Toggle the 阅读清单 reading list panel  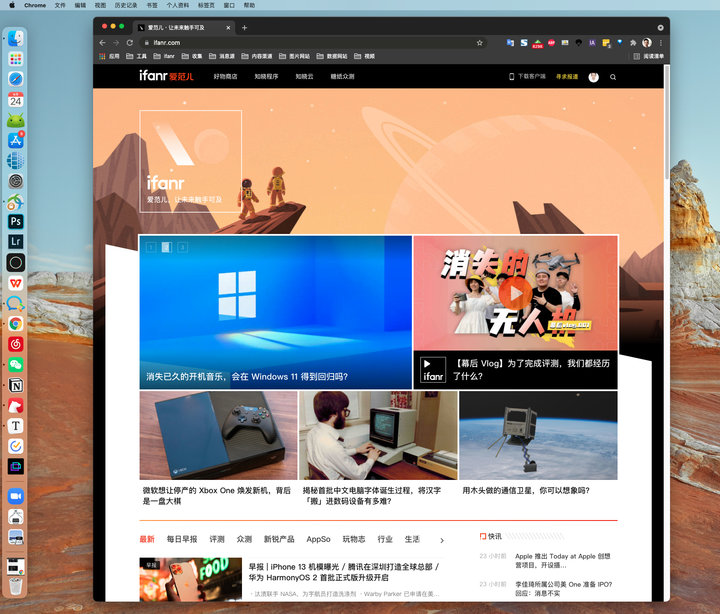[648, 56]
